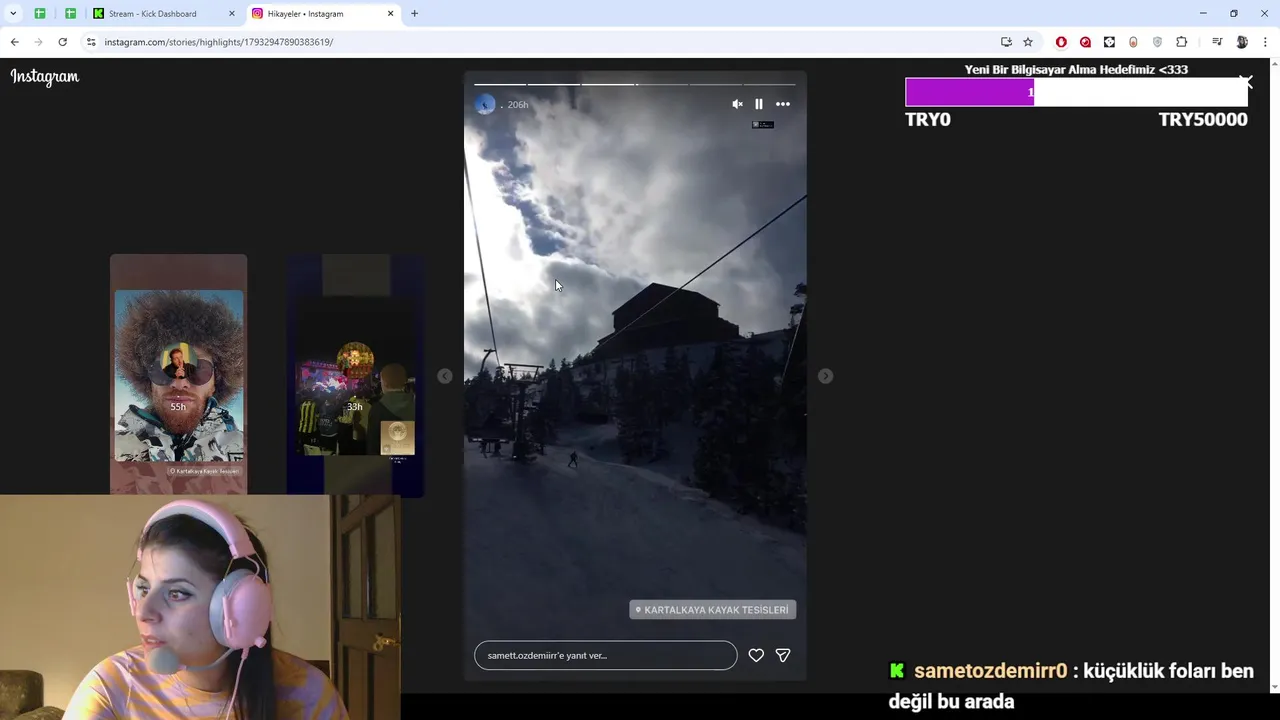Mute or unmute the story audio
Screen dimensions: 1280x720
coord(737,104)
